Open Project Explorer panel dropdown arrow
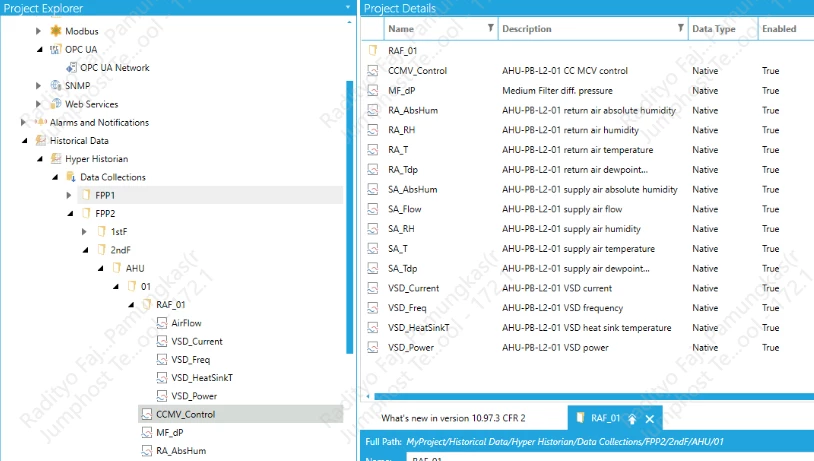The width and height of the screenshot is (814, 461). click(348, 7)
